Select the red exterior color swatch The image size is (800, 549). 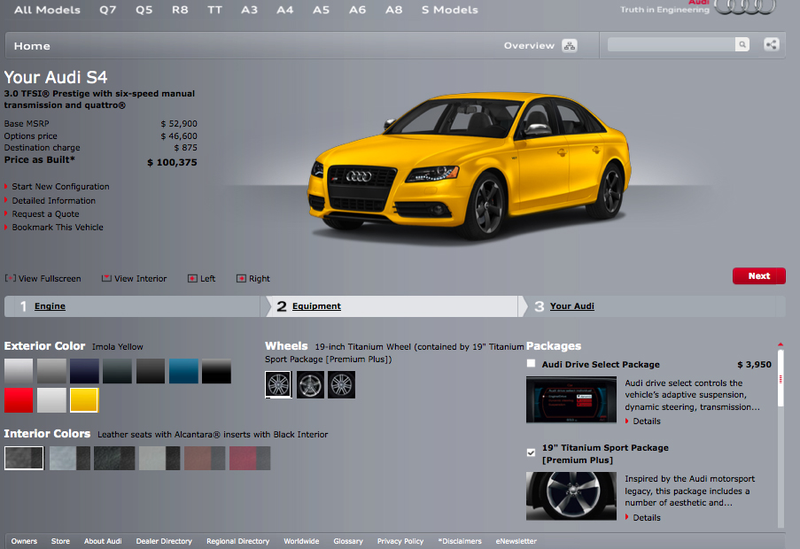19,400
